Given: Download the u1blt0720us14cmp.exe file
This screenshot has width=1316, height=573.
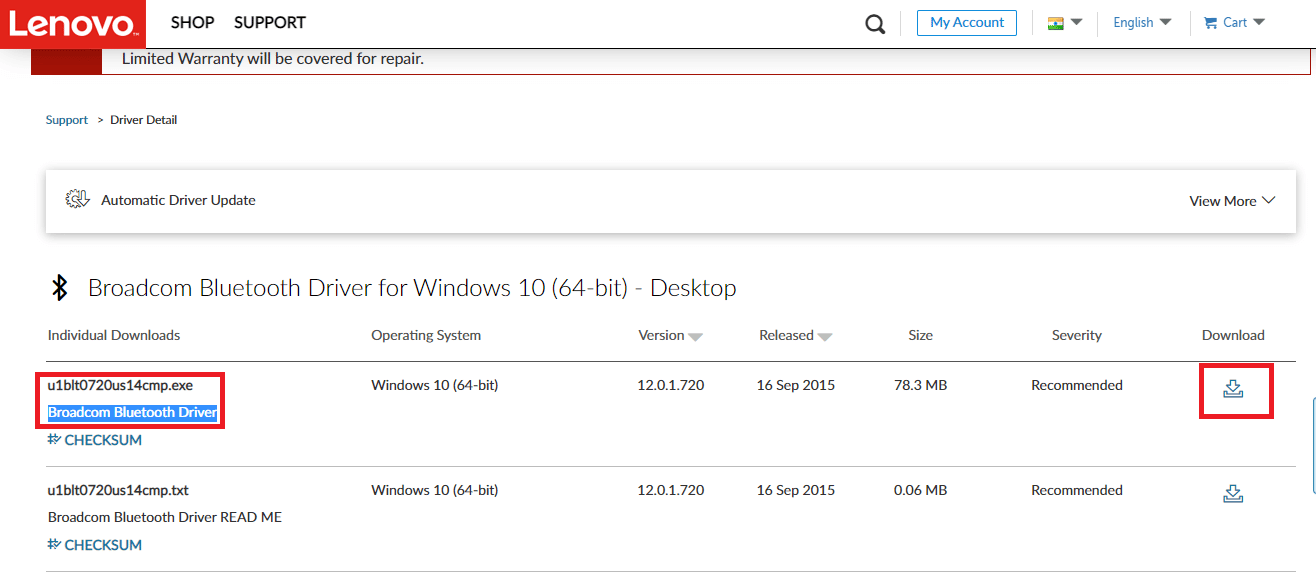Looking at the screenshot, I should [1233, 389].
